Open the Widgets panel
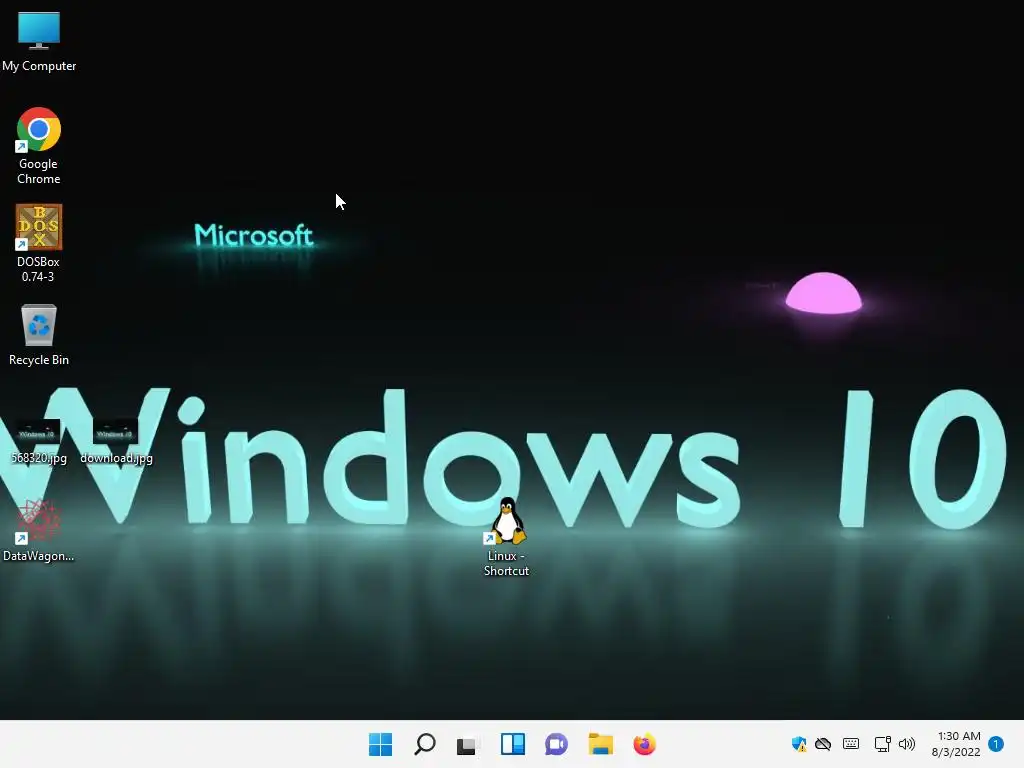The image size is (1024, 768). (513, 744)
